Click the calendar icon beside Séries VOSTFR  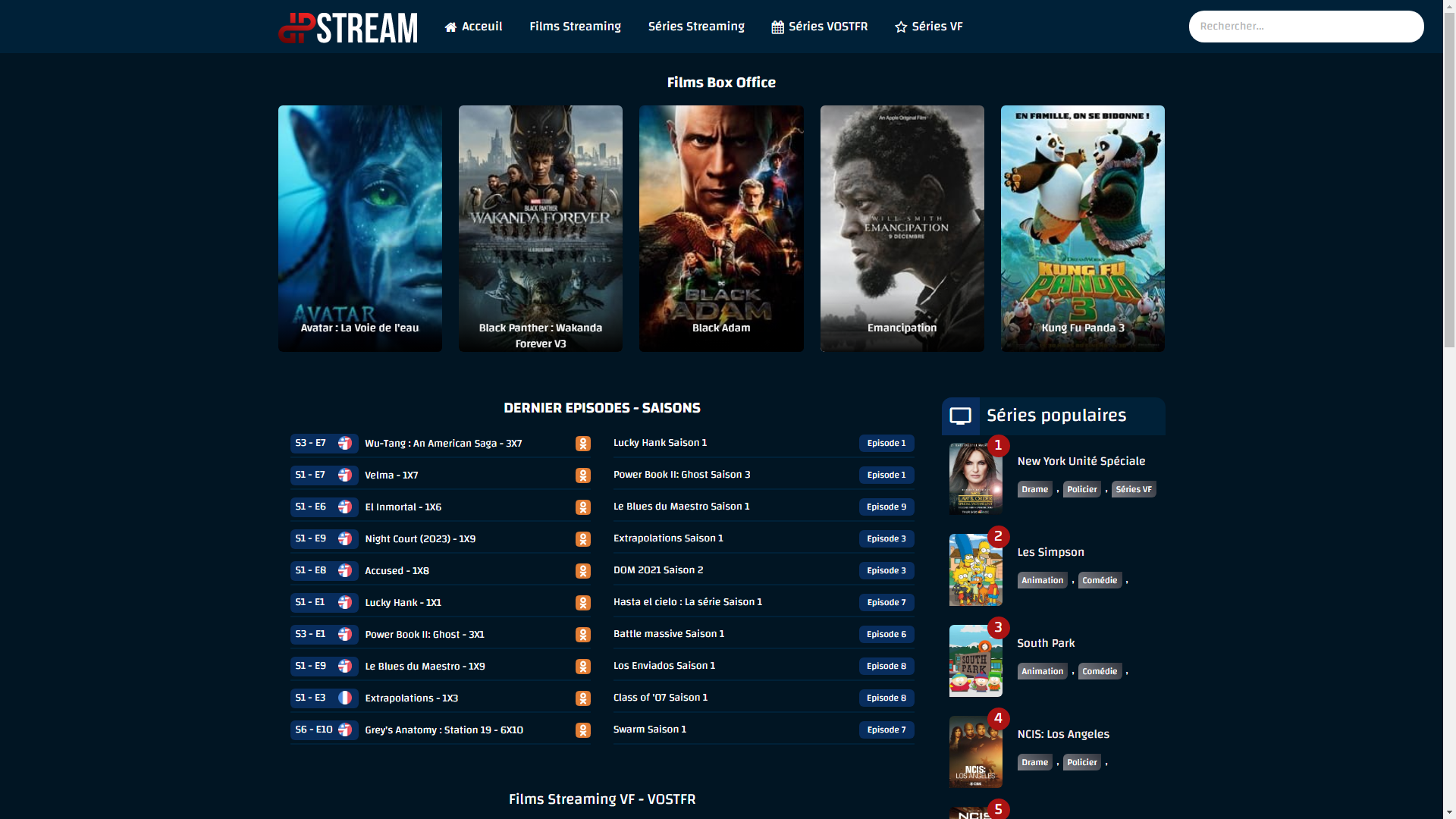[777, 27]
